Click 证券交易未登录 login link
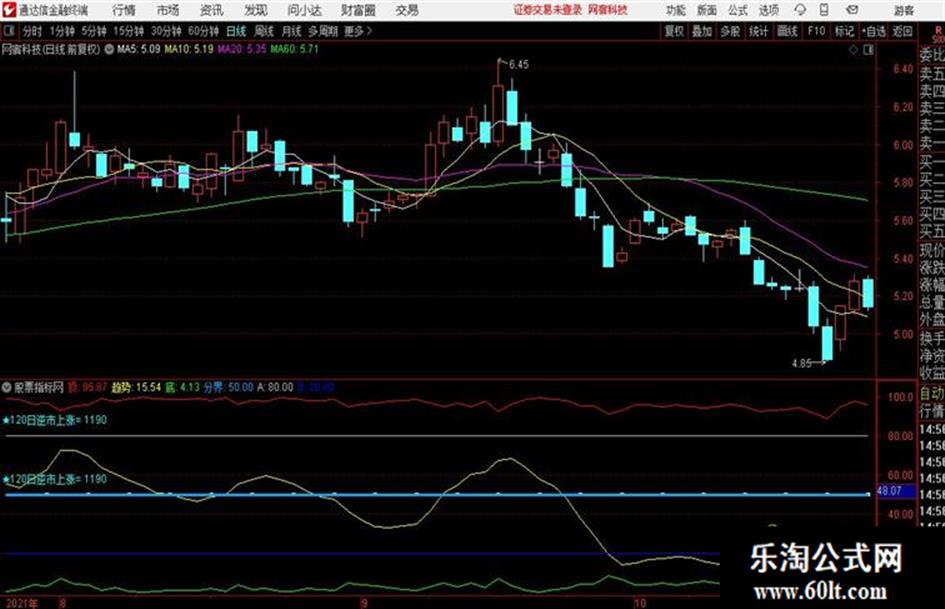The image size is (945, 609). pyautogui.click(x=548, y=10)
